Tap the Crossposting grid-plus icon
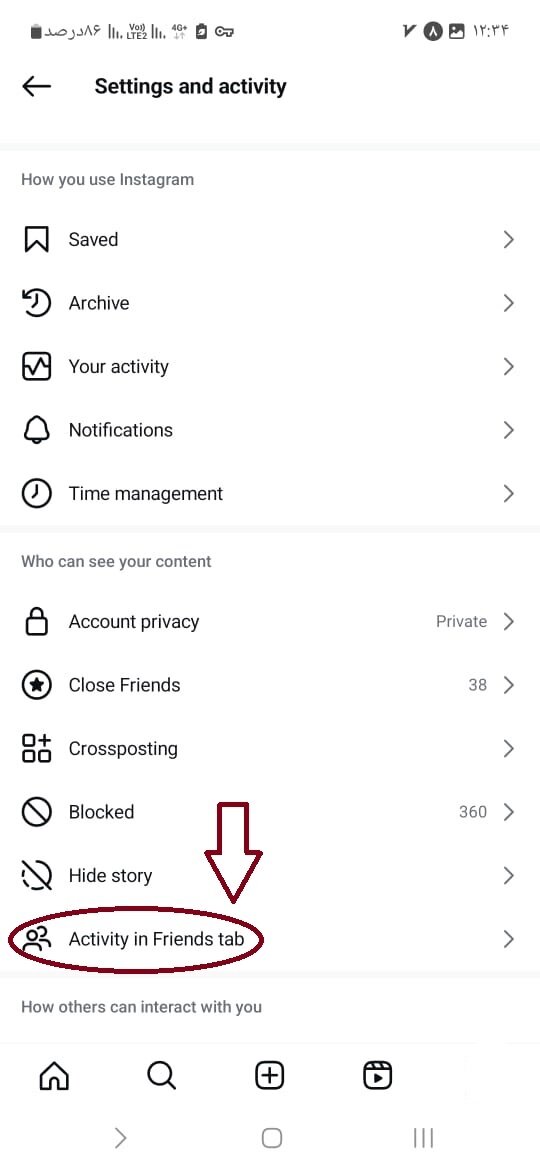Viewport: 540px width, 1170px height. (x=37, y=748)
